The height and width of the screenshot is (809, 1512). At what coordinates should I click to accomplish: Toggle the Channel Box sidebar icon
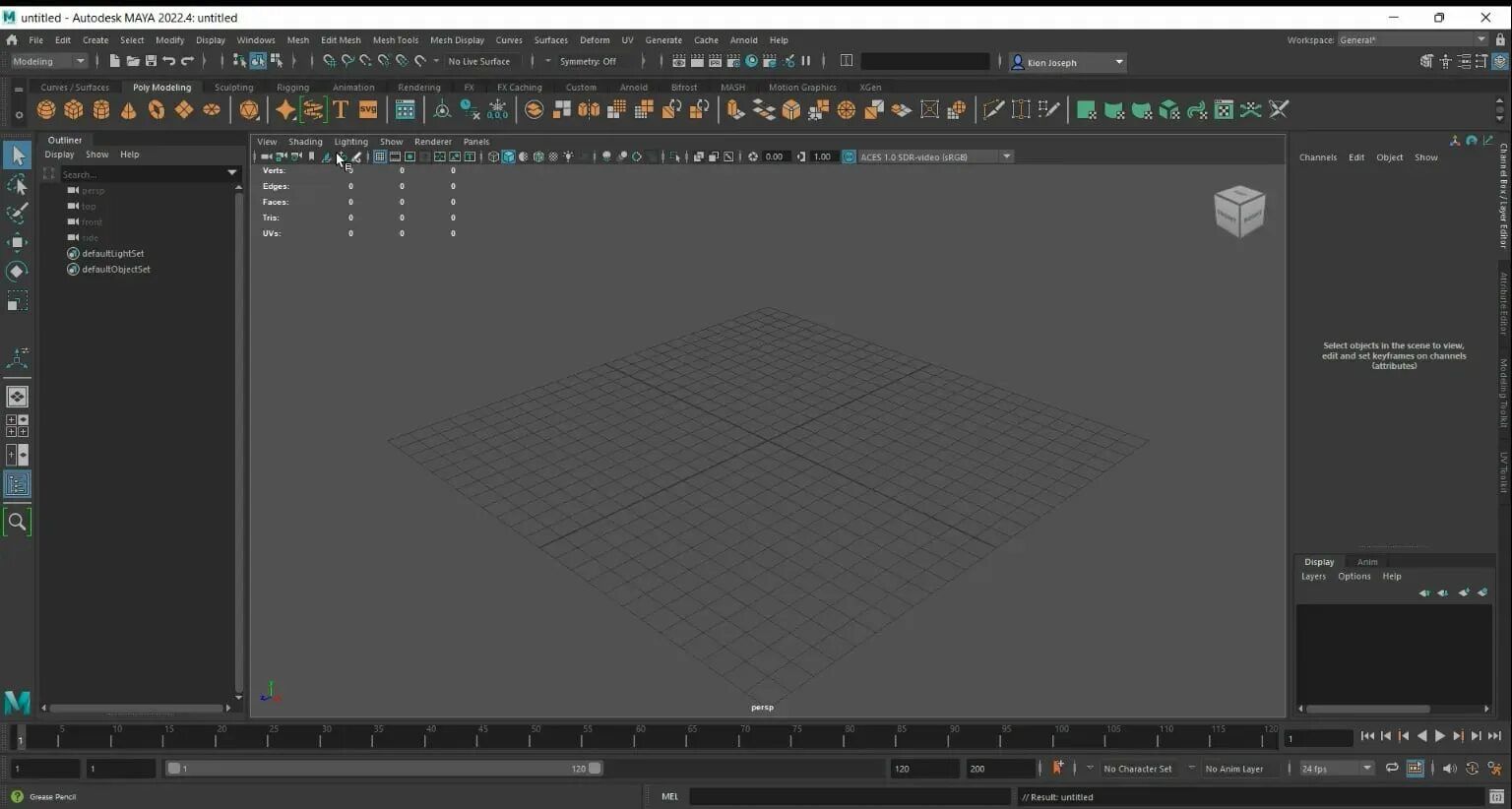pyautogui.click(x=1500, y=61)
